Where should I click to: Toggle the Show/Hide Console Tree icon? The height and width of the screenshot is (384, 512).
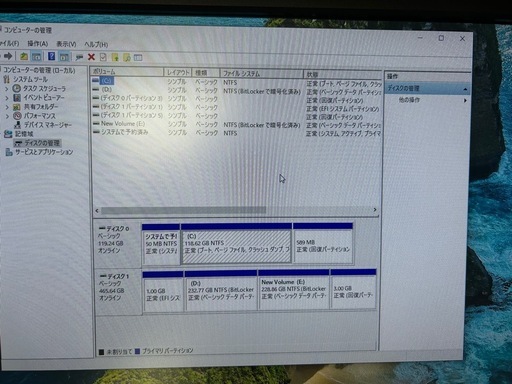click(x=37, y=57)
